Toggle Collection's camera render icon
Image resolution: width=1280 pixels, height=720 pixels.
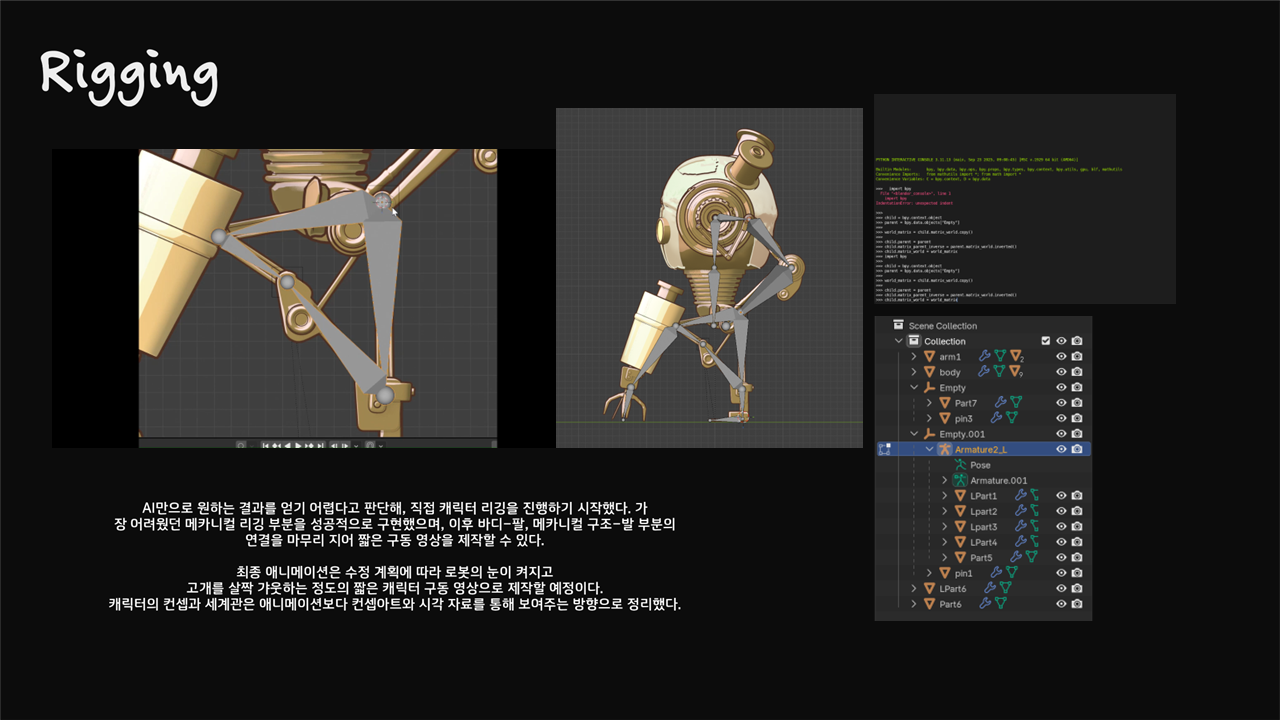click(x=1076, y=341)
